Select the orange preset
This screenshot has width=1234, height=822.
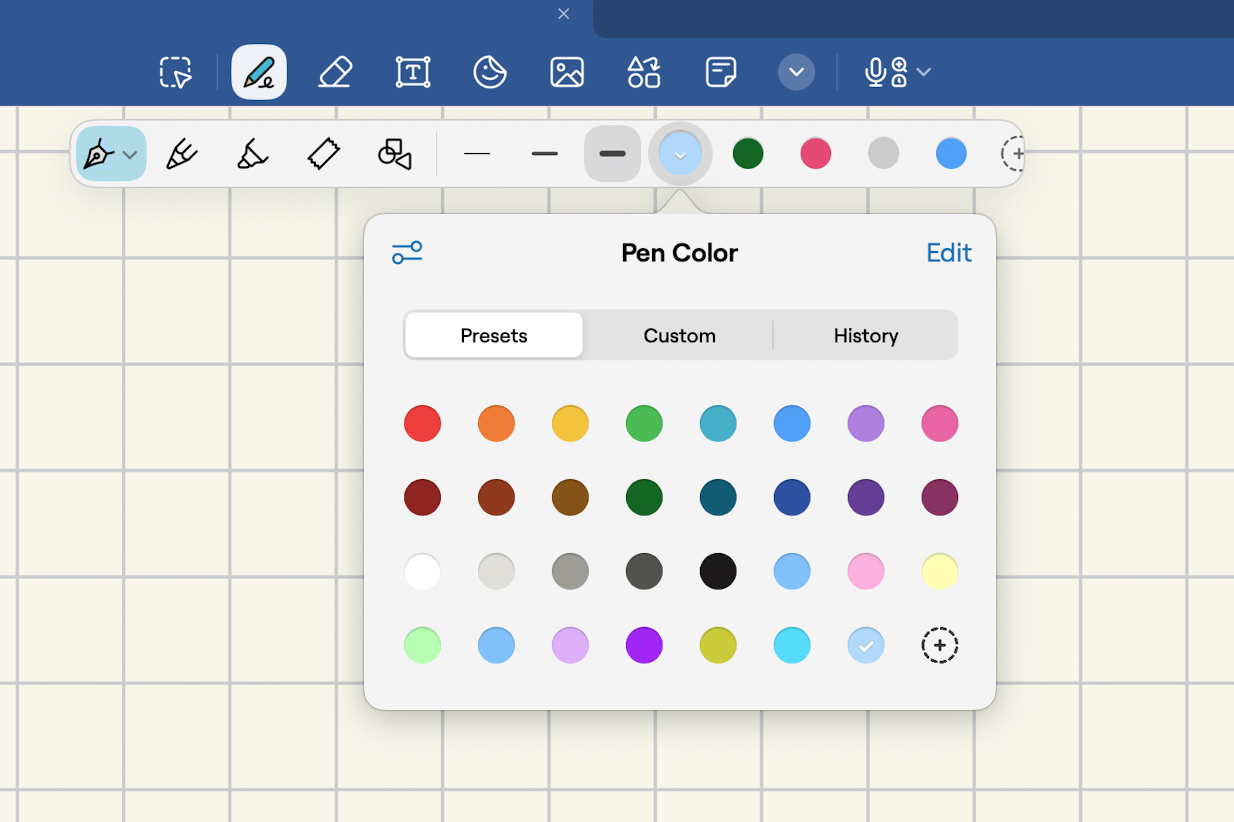coord(497,423)
